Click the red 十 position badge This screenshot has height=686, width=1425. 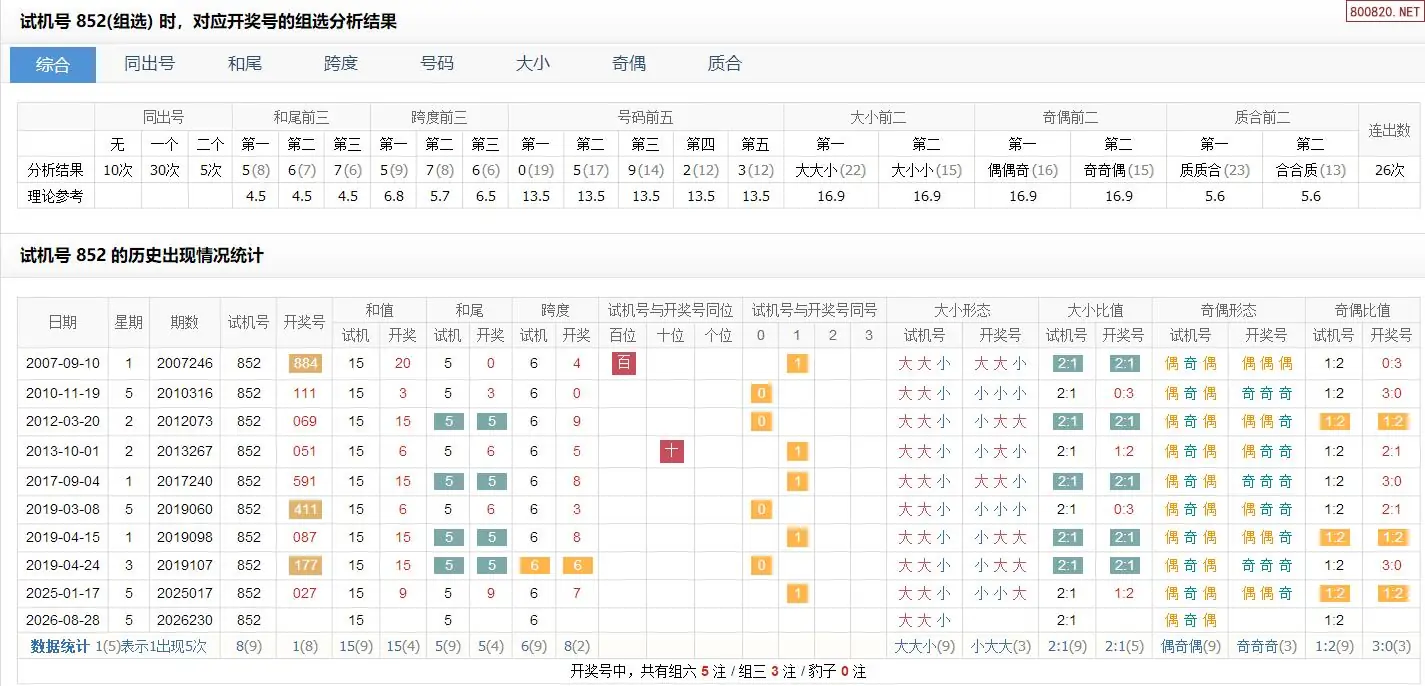tap(672, 451)
